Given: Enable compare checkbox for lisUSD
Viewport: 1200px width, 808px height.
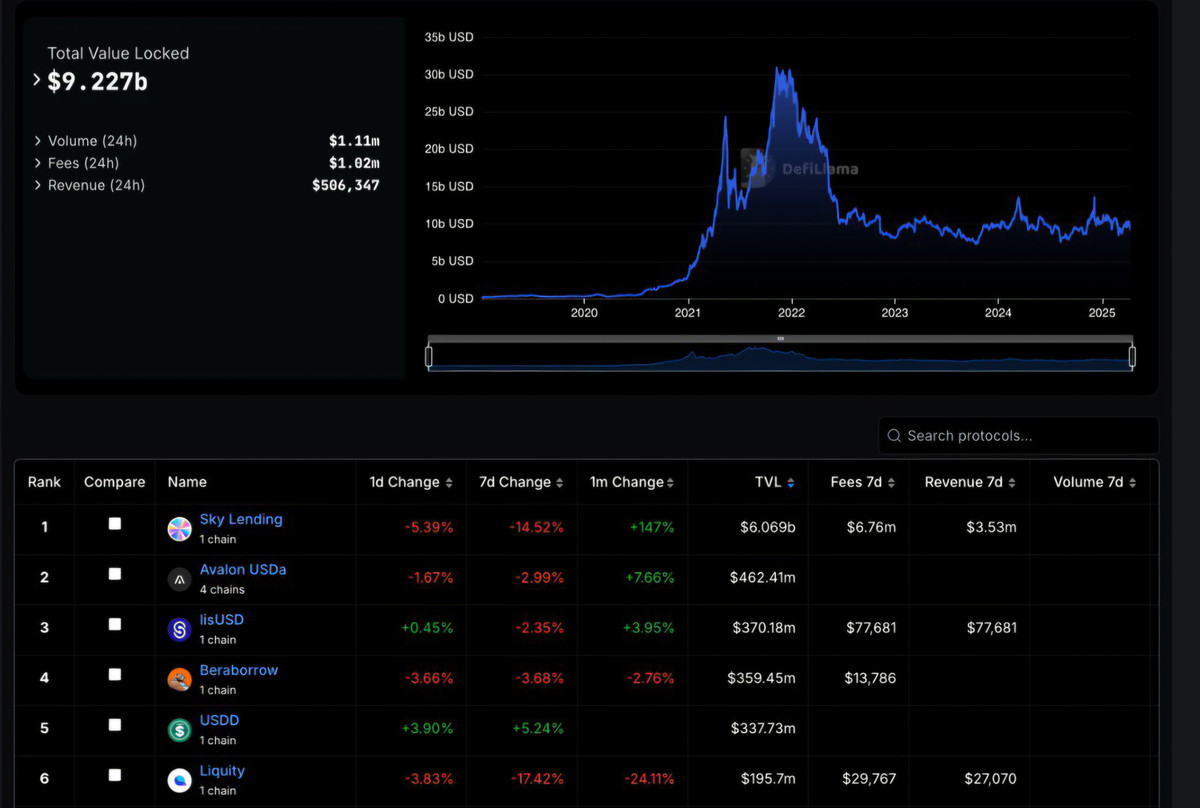Looking at the screenshot, I should (115, 624).
